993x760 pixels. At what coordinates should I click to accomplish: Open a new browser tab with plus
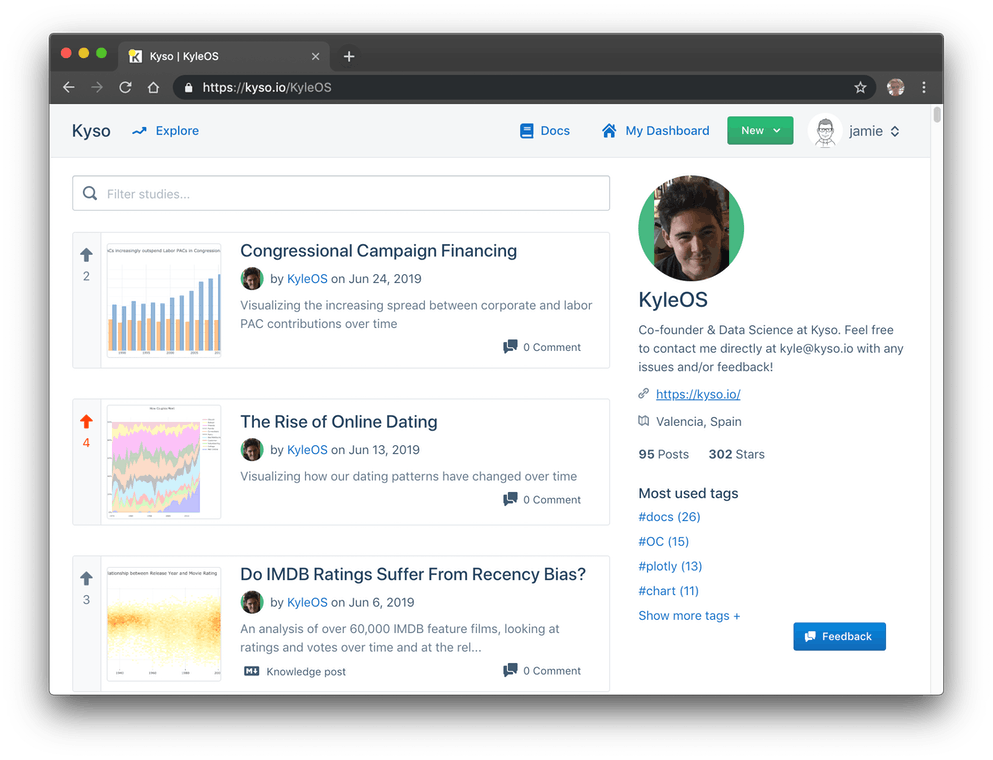pyautogui.click(x=349, y=56)
